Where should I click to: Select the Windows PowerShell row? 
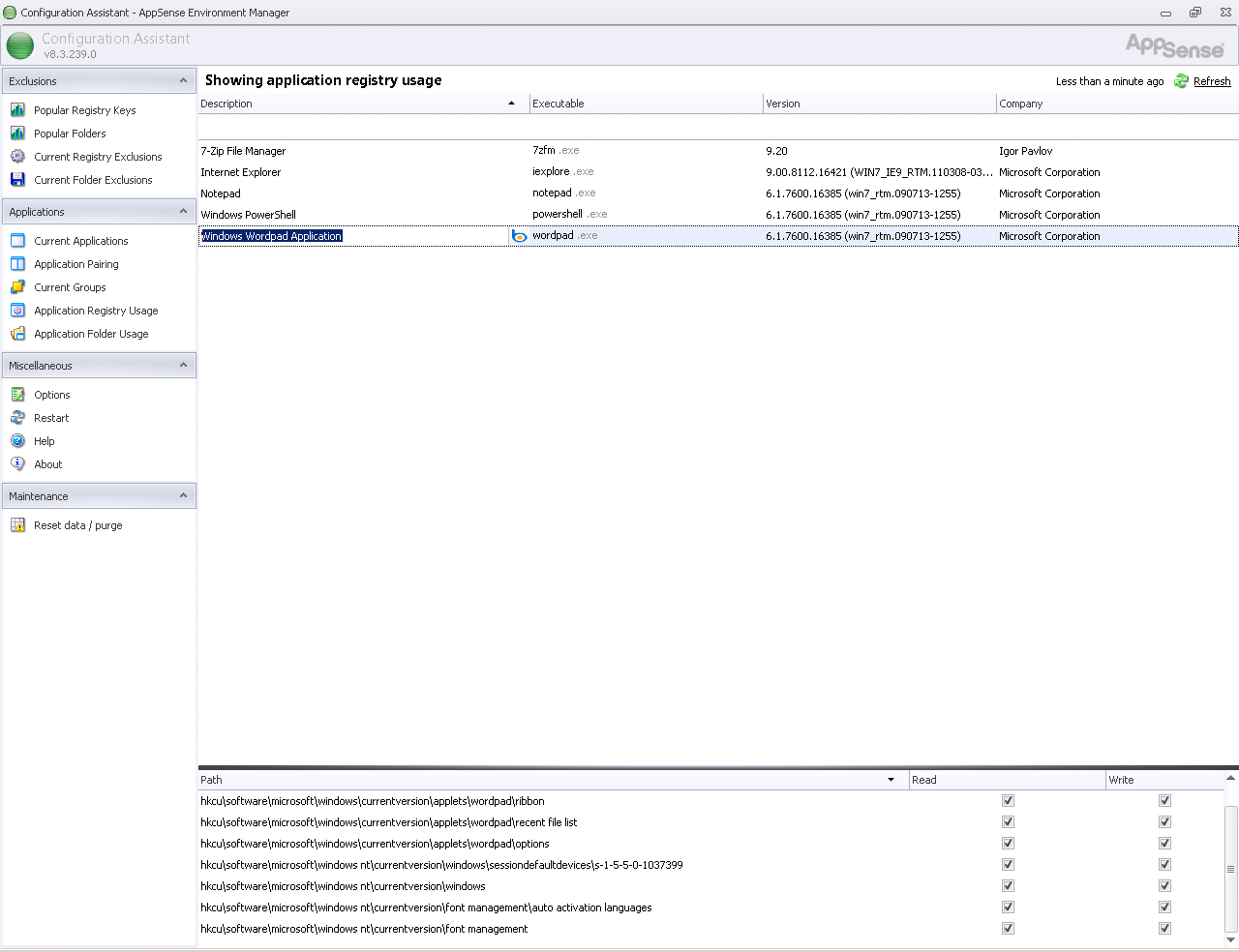[718, 215]
